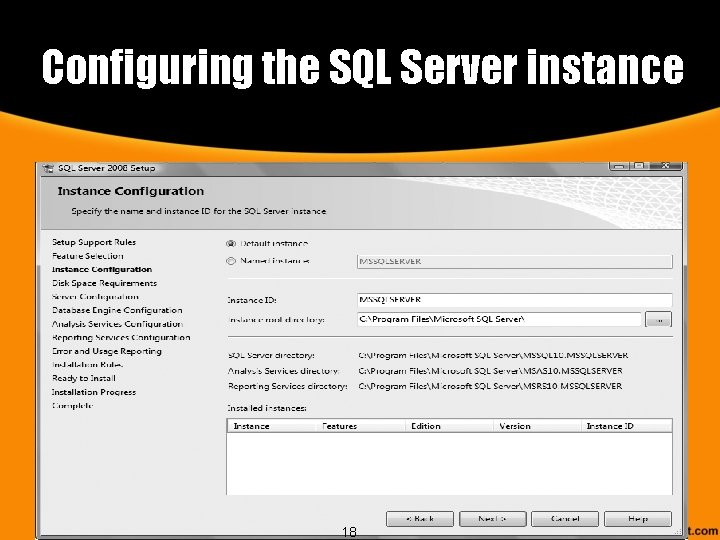
Task: Select the Default instance radio button
Action: pyautogui.click(x=231, y=243)
